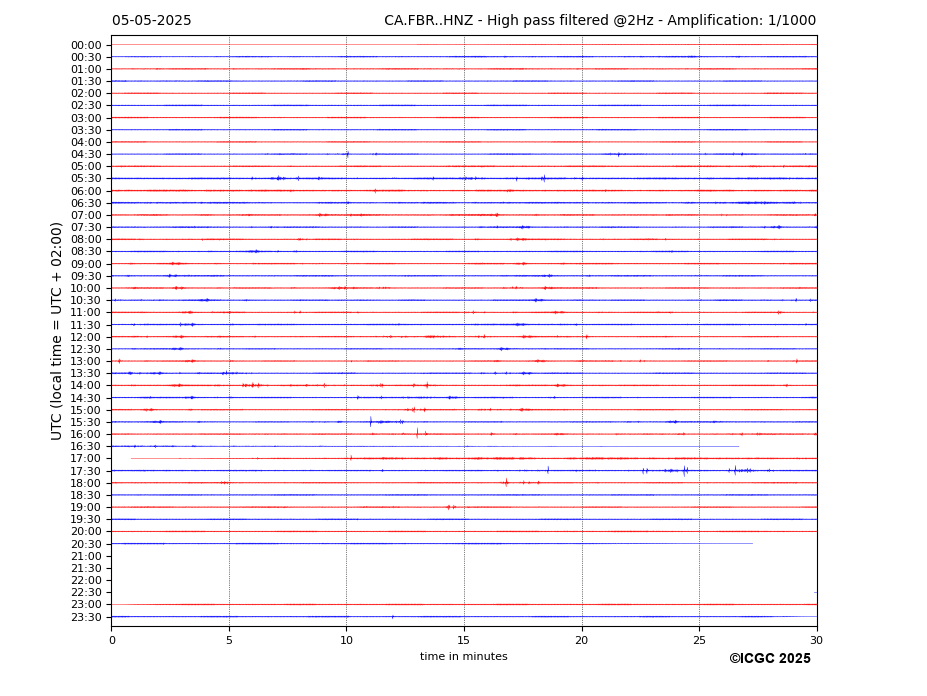Select the 19:30 row label
This screenshot has width=927, height=696.
(86, 520)
